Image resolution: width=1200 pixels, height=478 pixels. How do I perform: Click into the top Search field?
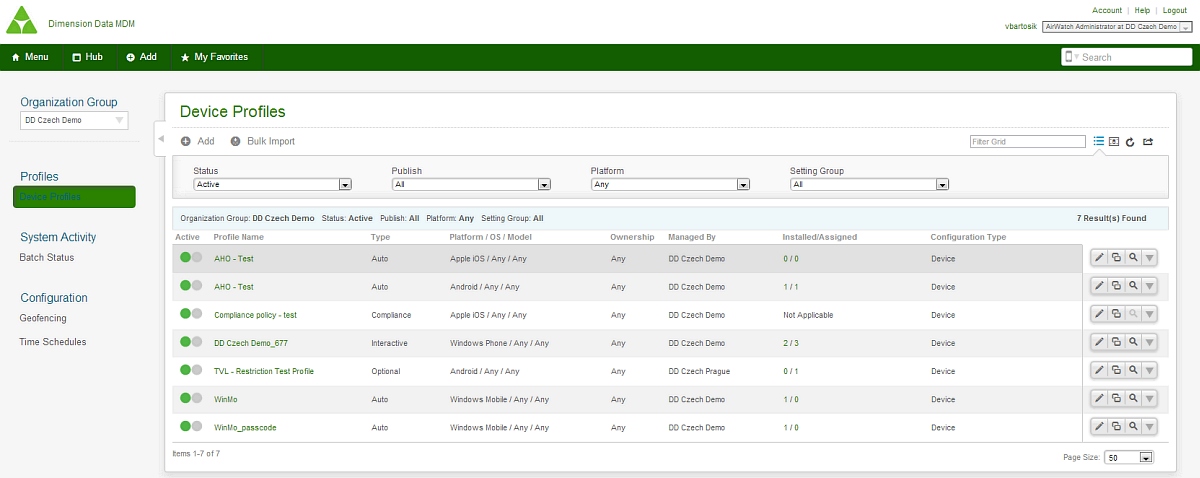coord(1126,57)
